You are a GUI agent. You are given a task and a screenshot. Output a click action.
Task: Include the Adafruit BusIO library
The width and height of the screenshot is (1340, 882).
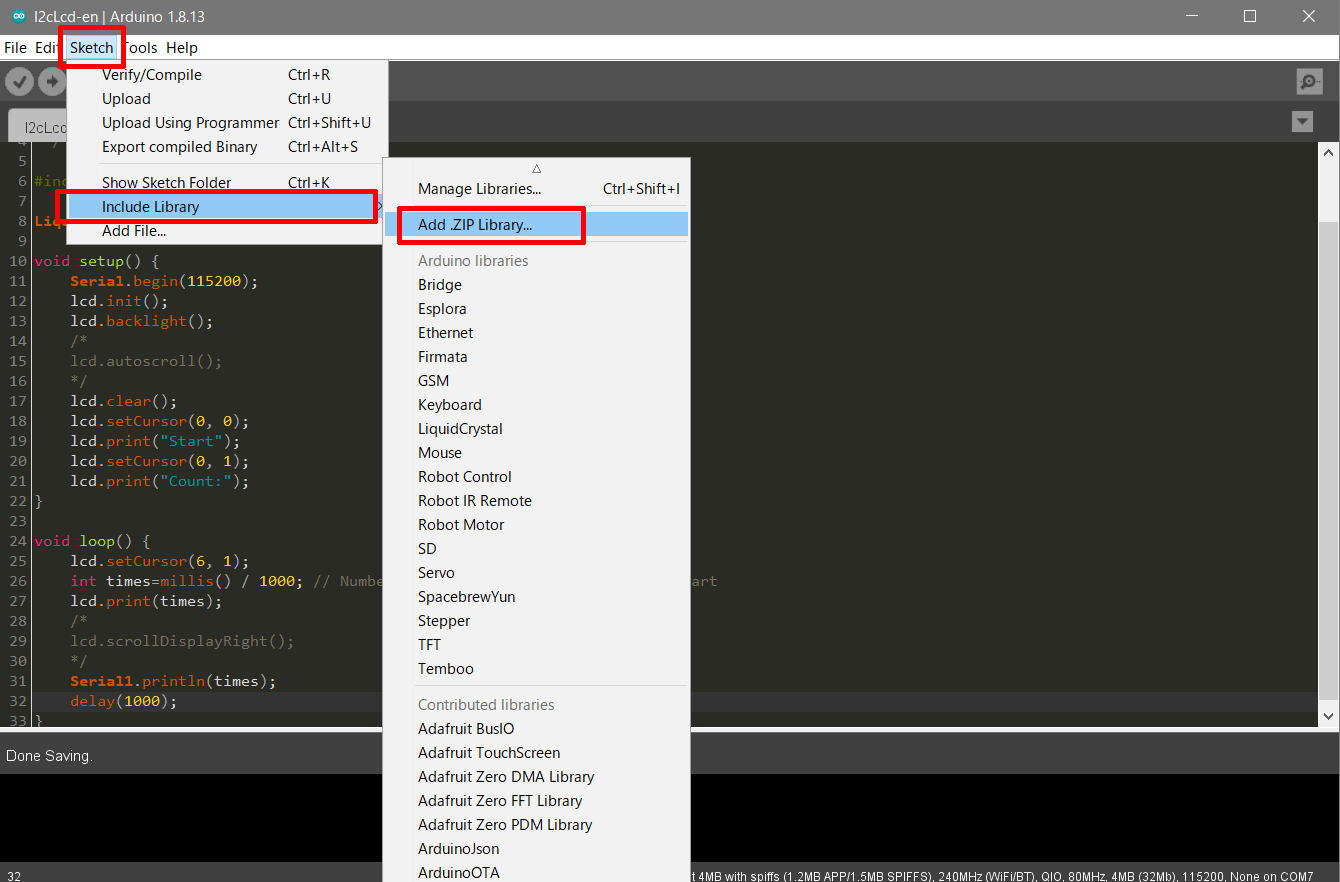coord(465,728)
